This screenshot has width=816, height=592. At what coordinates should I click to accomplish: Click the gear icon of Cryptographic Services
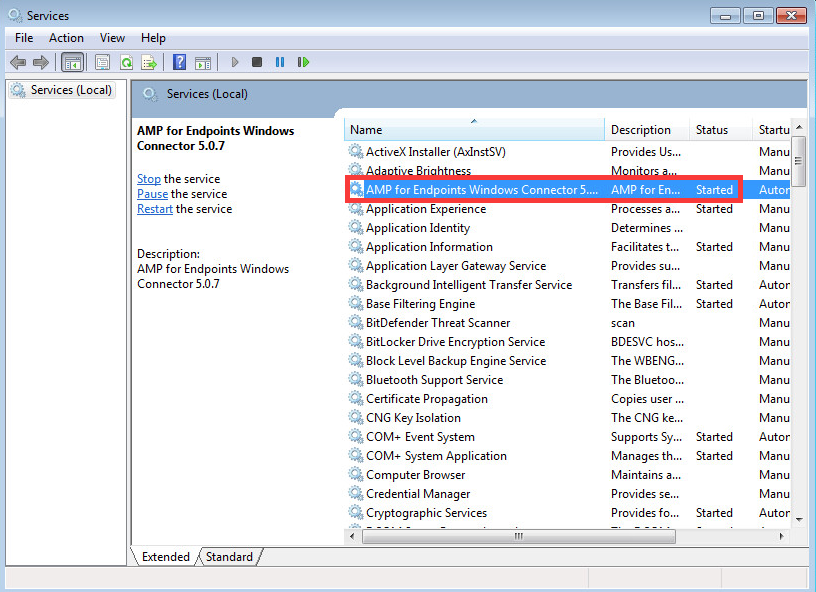coord(356,512)
